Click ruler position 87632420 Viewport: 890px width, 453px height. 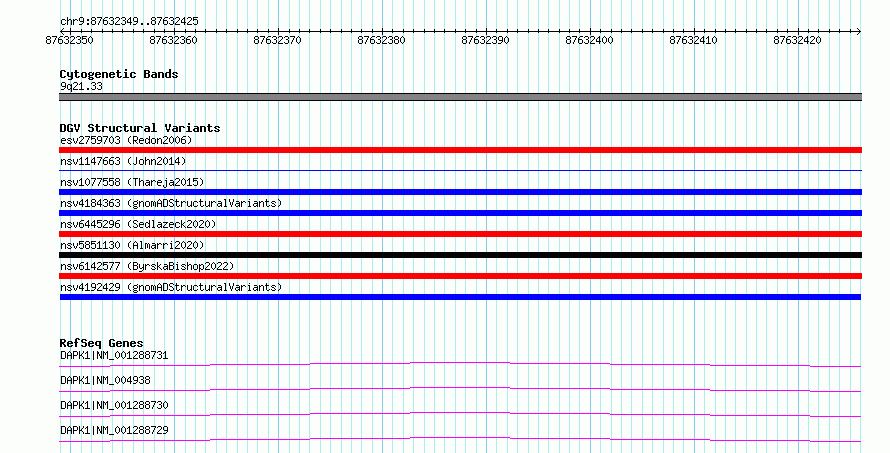[797, 40]
